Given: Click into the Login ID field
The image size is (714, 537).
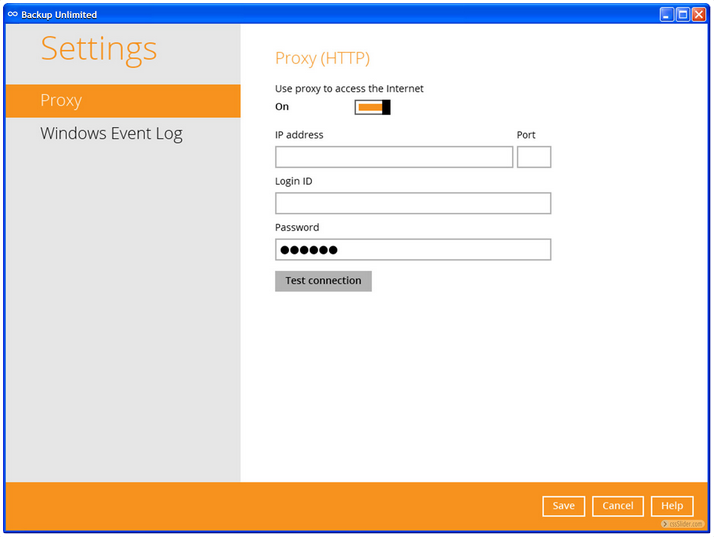Looking at the screenshot, I should pos(413,203).
